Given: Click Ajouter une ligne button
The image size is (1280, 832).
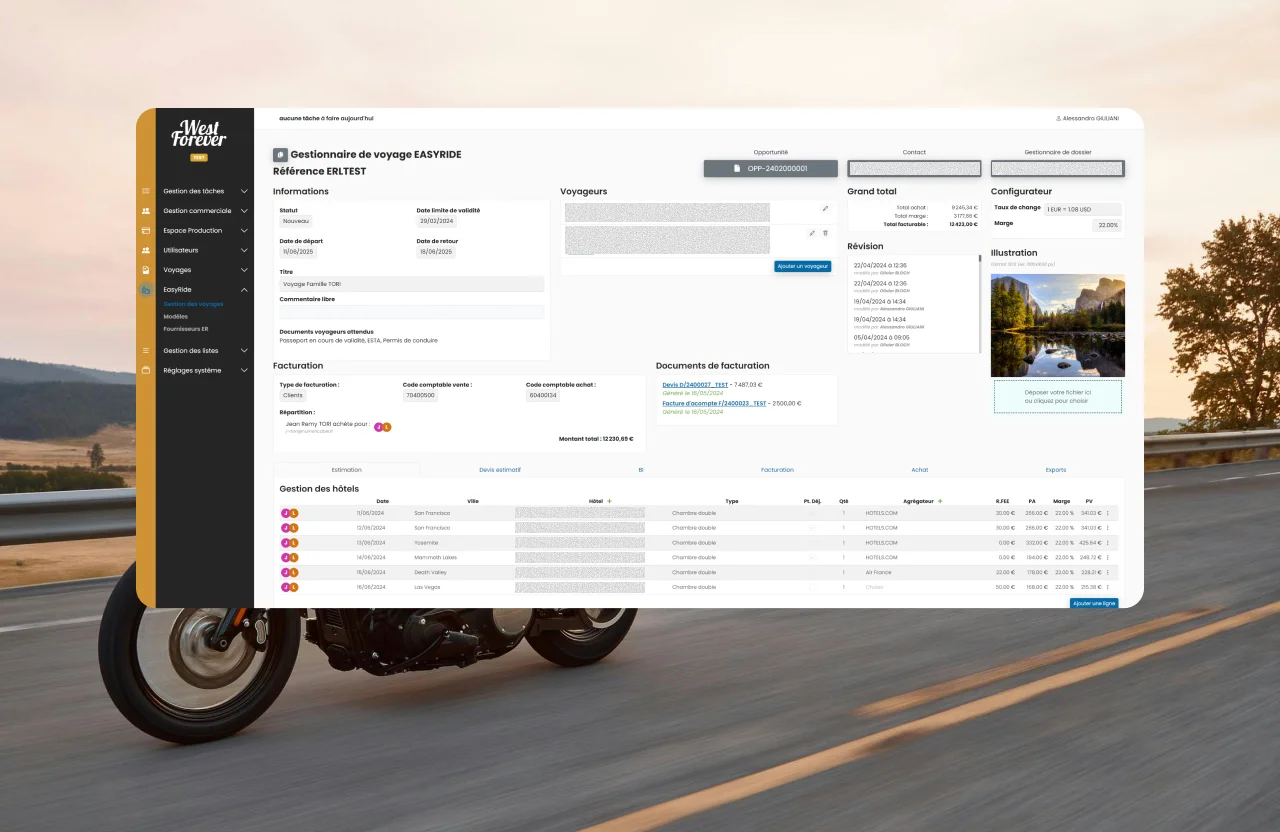Looking at the screenshot, I should tap(1094, 604).
